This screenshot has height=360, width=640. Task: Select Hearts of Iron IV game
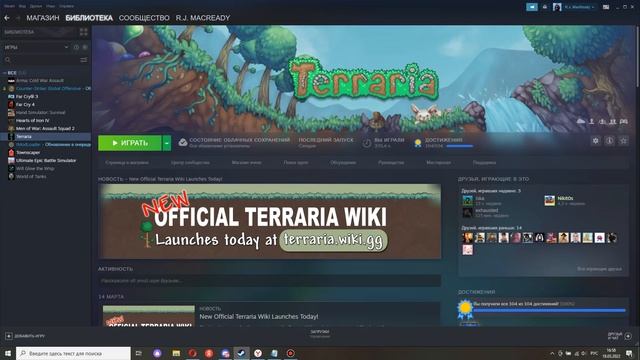point(33,120)
